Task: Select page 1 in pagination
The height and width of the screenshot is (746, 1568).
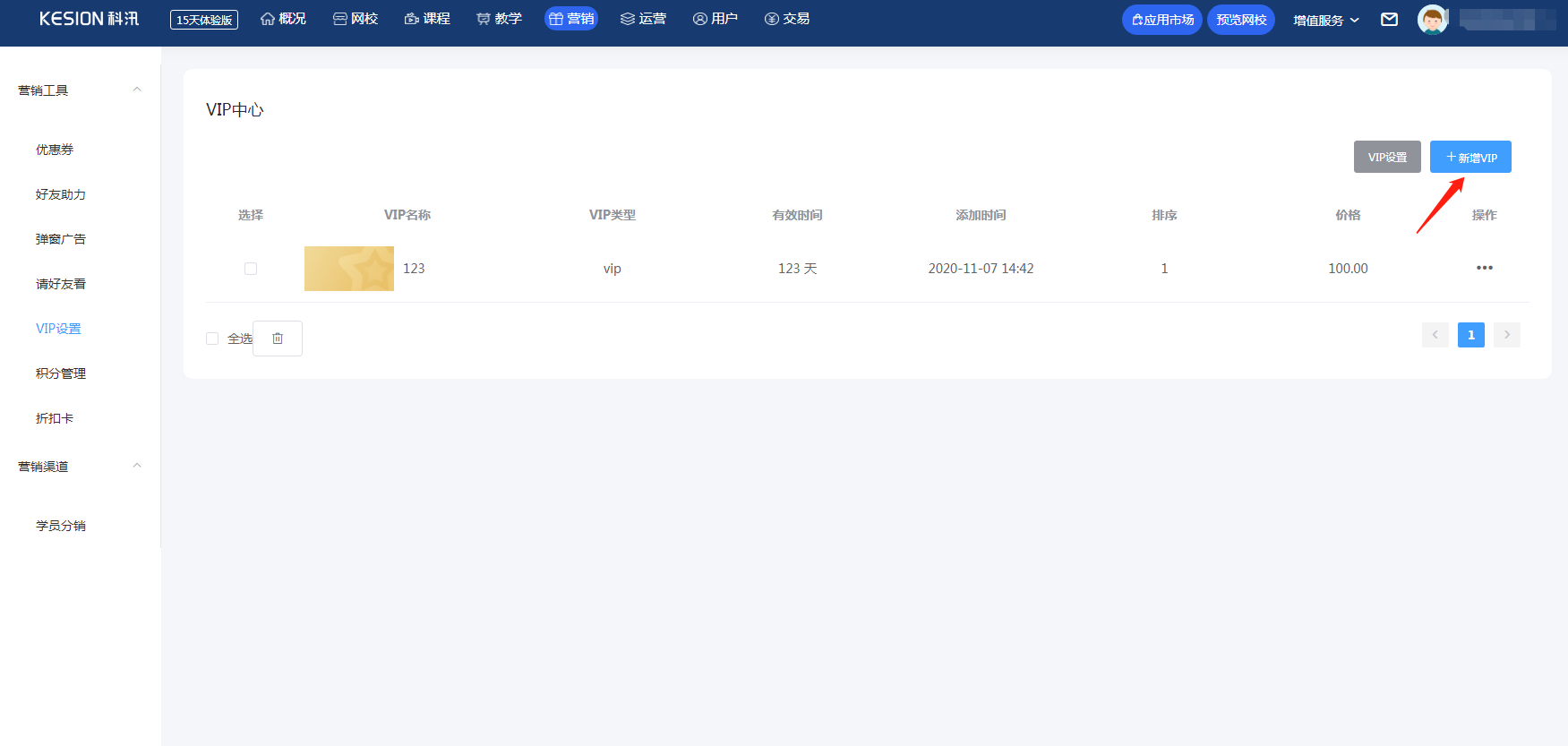Action: tap(1470, 335)
